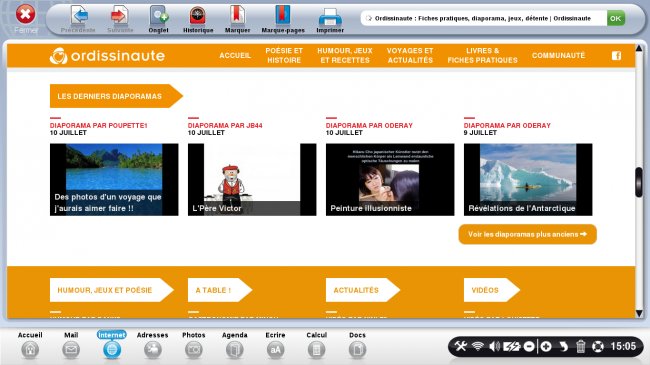The height and width of the screenshot is (365, 650).
Task: Open the Facebook icon in site header
Action: tap(616, 56)
